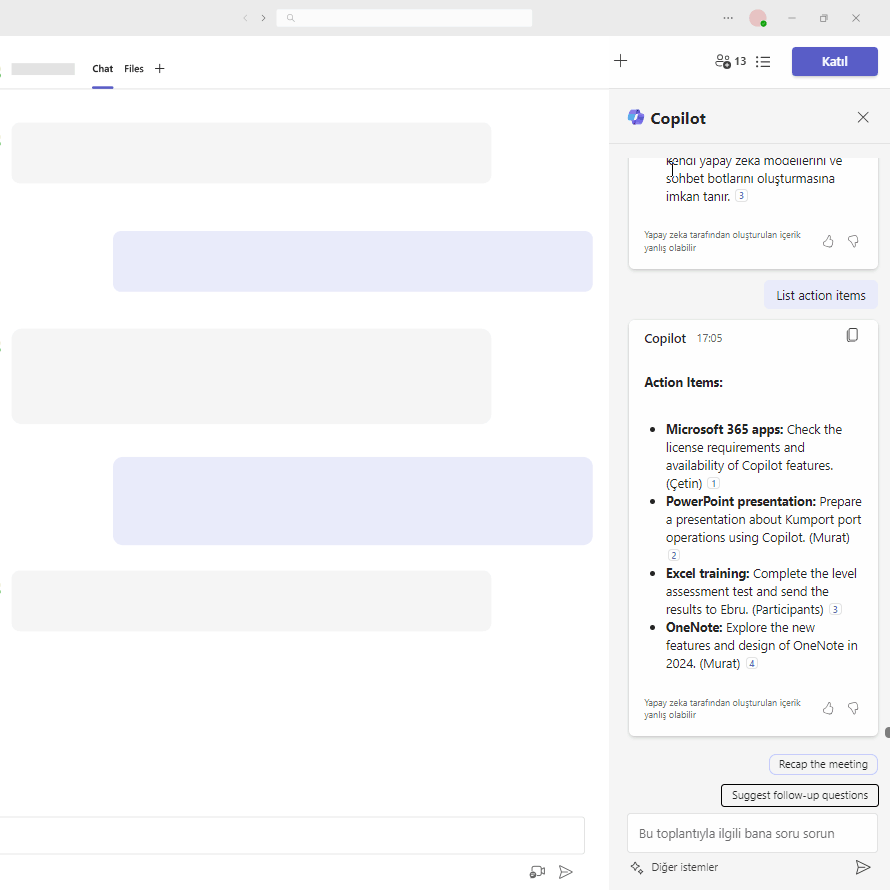Click the search box in title bar
Screen dimensions: 890x890
[x=404, y=18]
